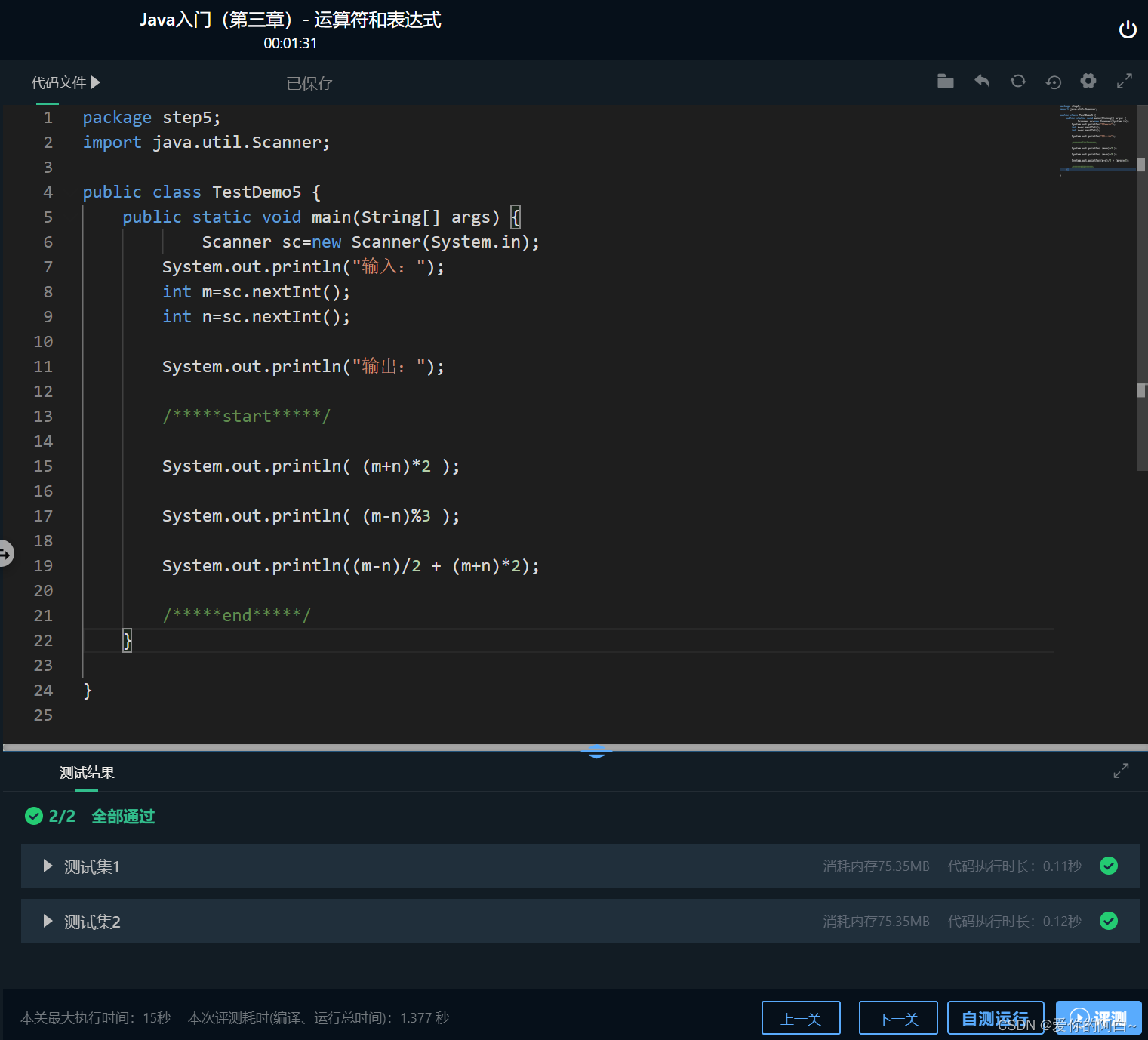
Task: Click the power icon at top right
Action: click(1128, 29)
